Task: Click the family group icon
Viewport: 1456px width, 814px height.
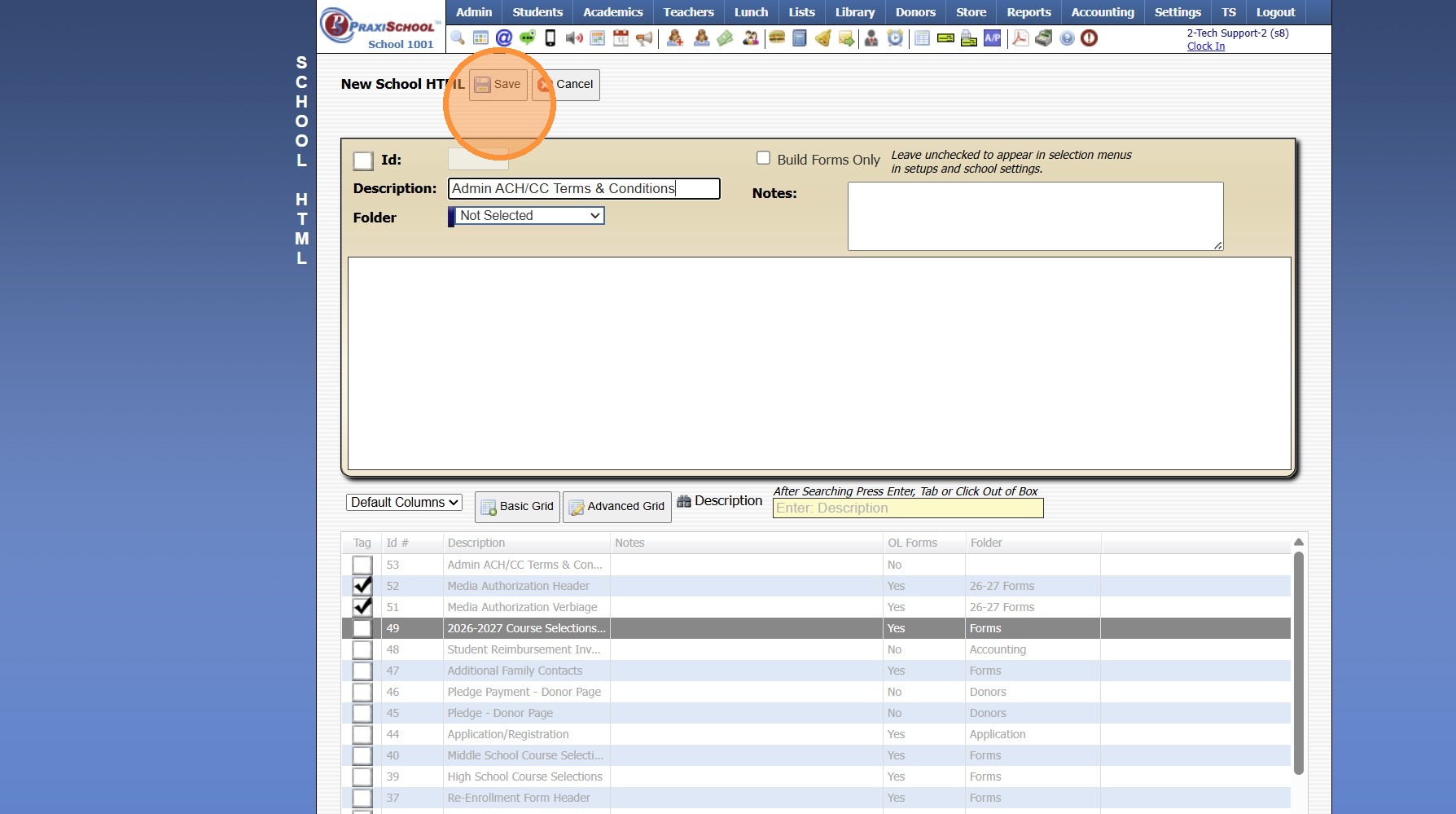Action: [x=750, y=38]
